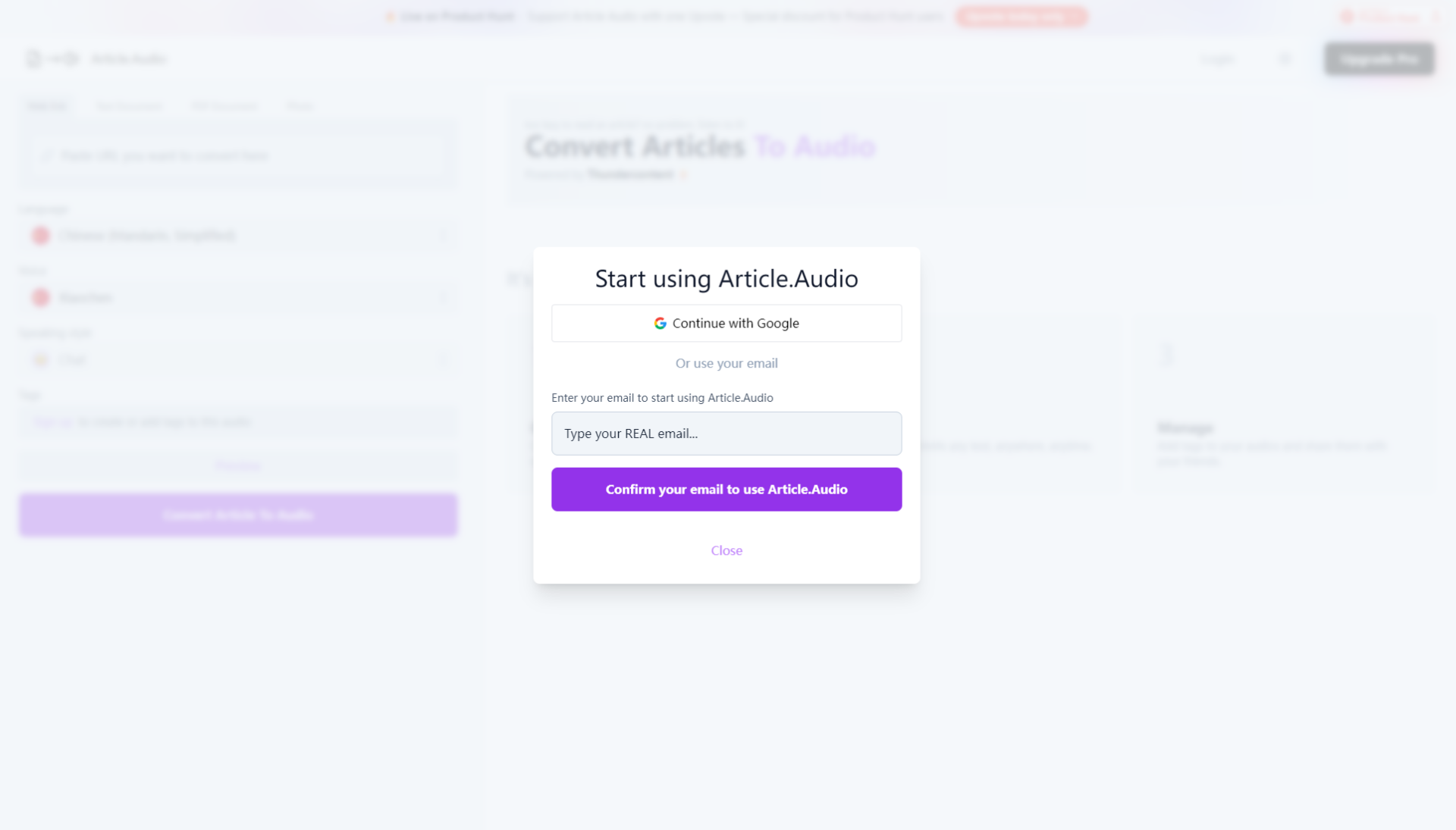1456x830 pixels.
Task: Click the crown icon beside the Chat speaking style
Action: [40, 359]
